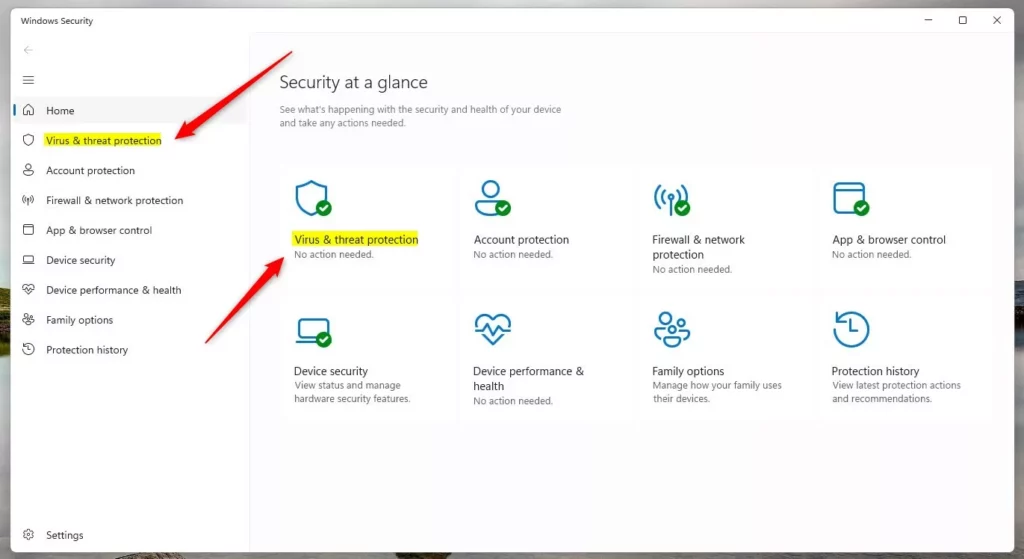Maximize the Windows Security window

(x=962, y=20)
